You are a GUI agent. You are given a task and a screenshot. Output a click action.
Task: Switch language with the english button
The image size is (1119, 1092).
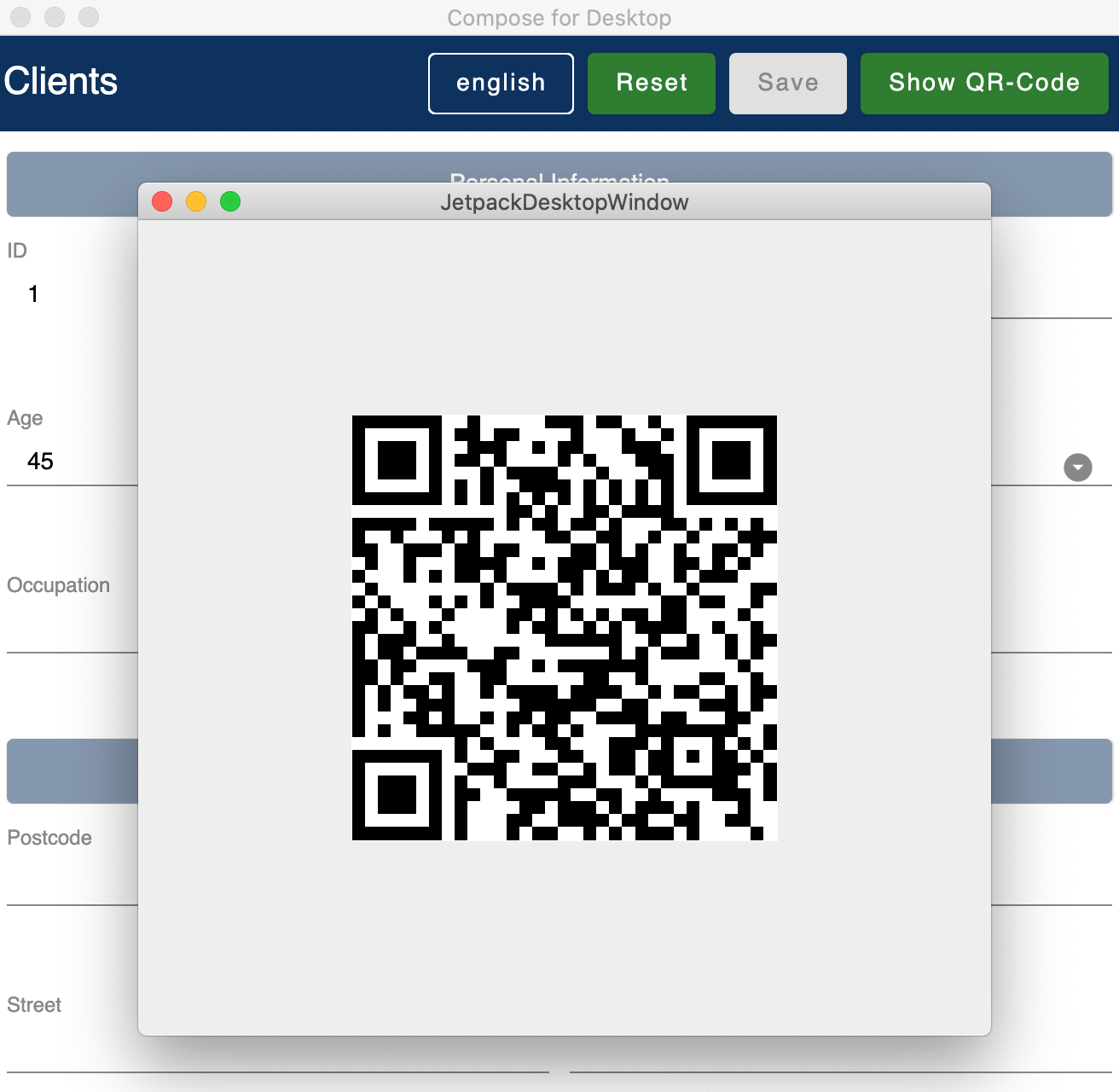[x=501, y=84]
